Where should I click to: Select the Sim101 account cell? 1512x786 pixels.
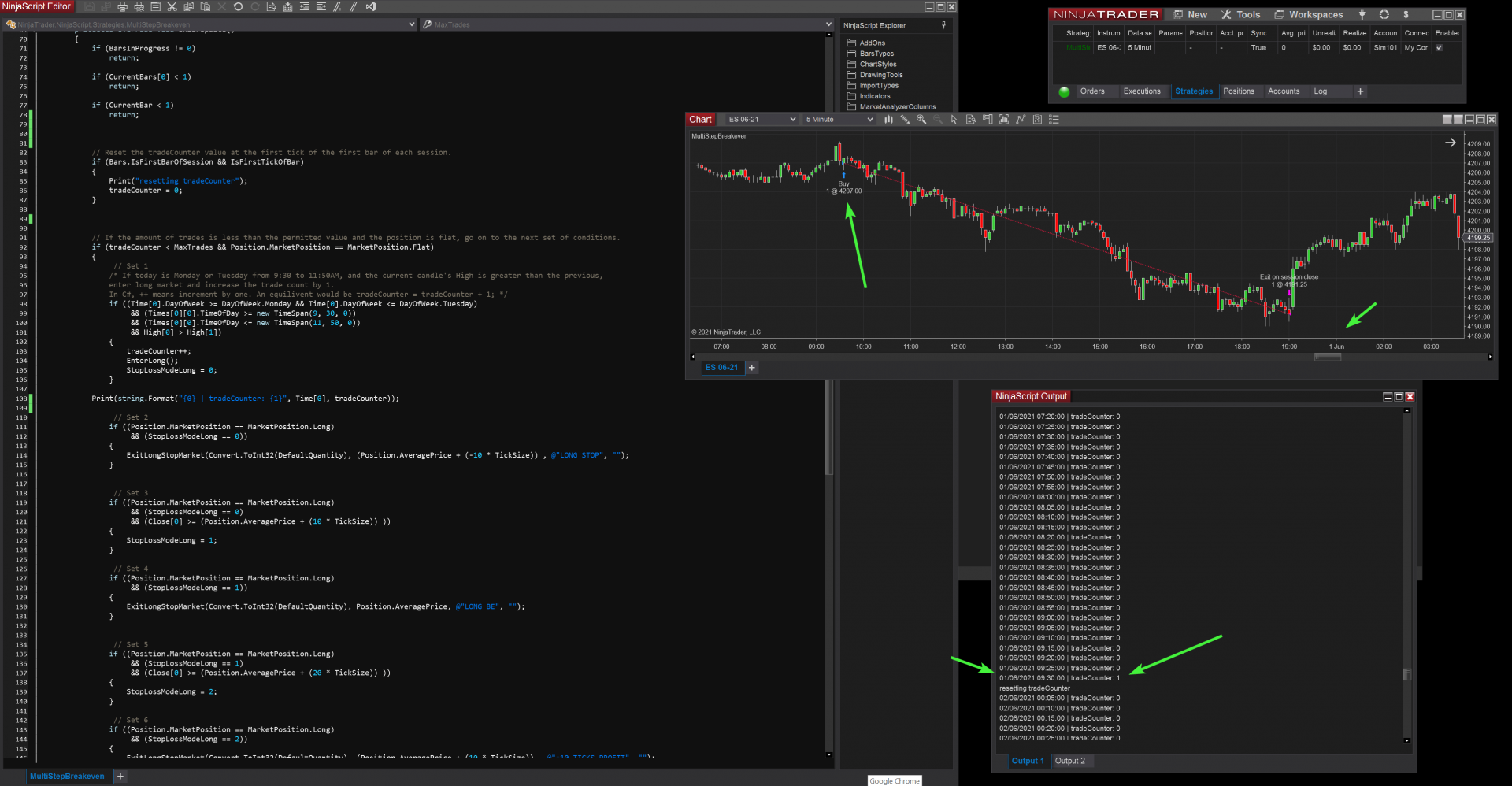[x=1385, y=48]
